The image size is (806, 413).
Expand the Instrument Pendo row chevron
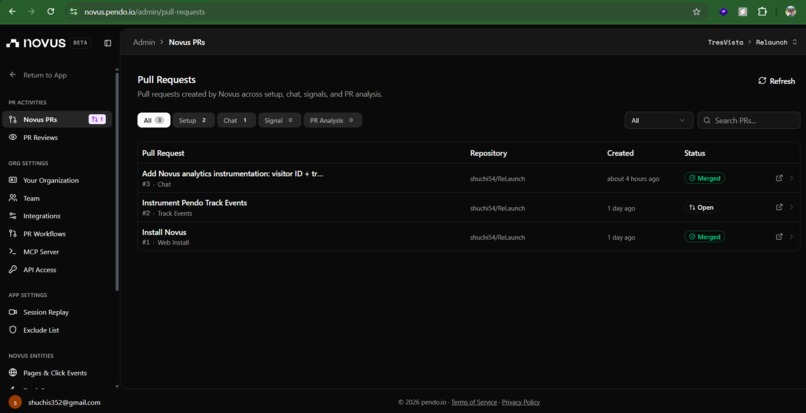791,207
